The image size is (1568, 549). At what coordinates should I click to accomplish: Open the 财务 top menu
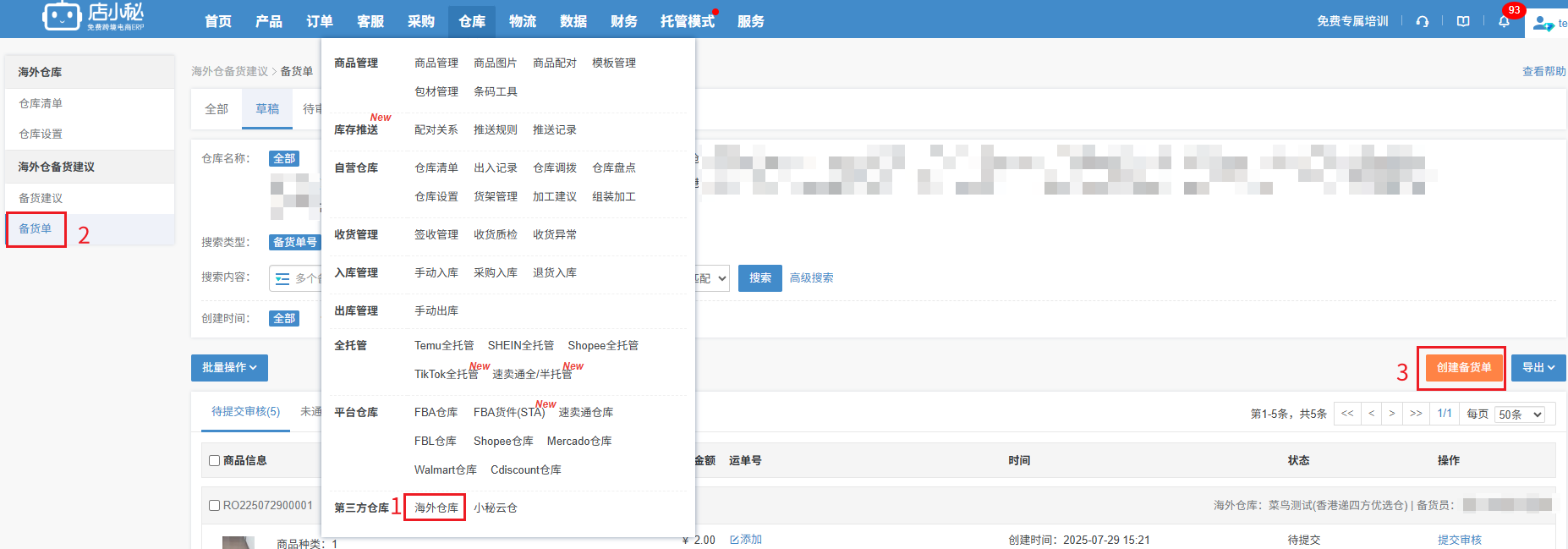(624, 21)
